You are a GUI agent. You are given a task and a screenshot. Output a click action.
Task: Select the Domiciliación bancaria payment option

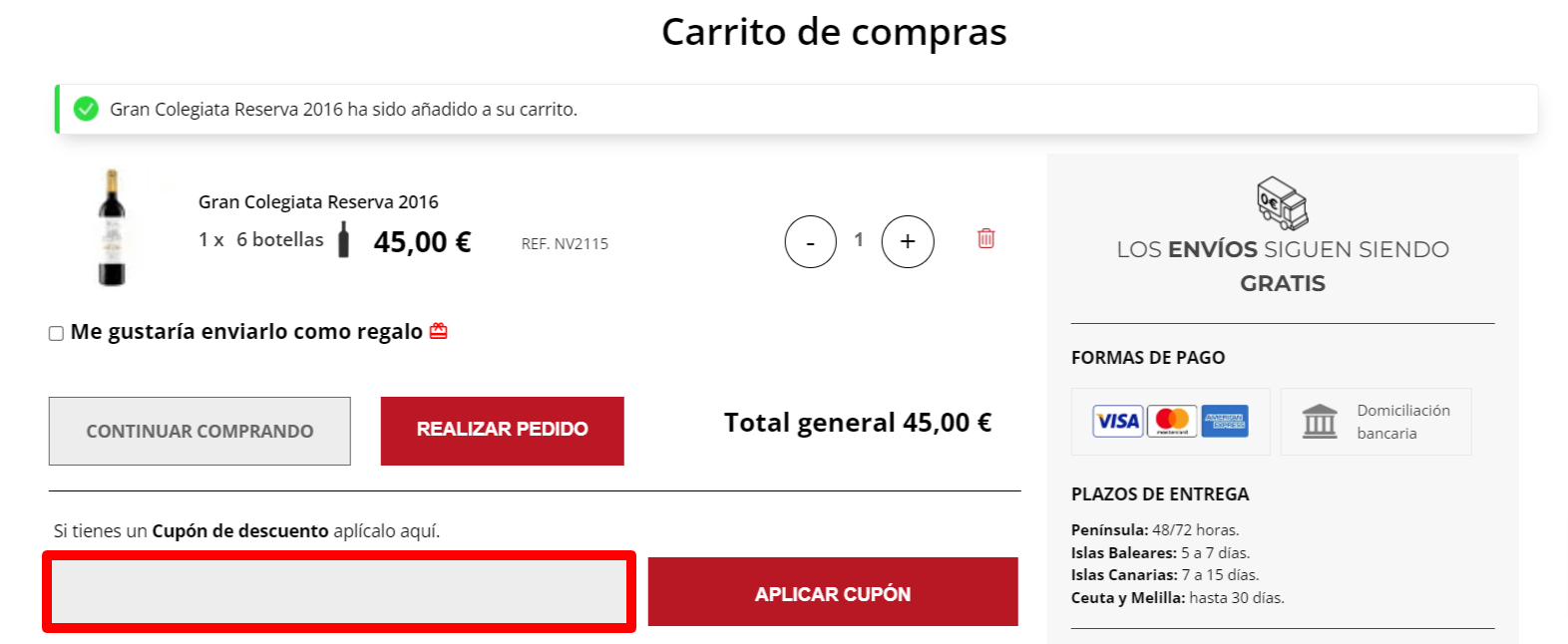click(x=1375, y=422)
